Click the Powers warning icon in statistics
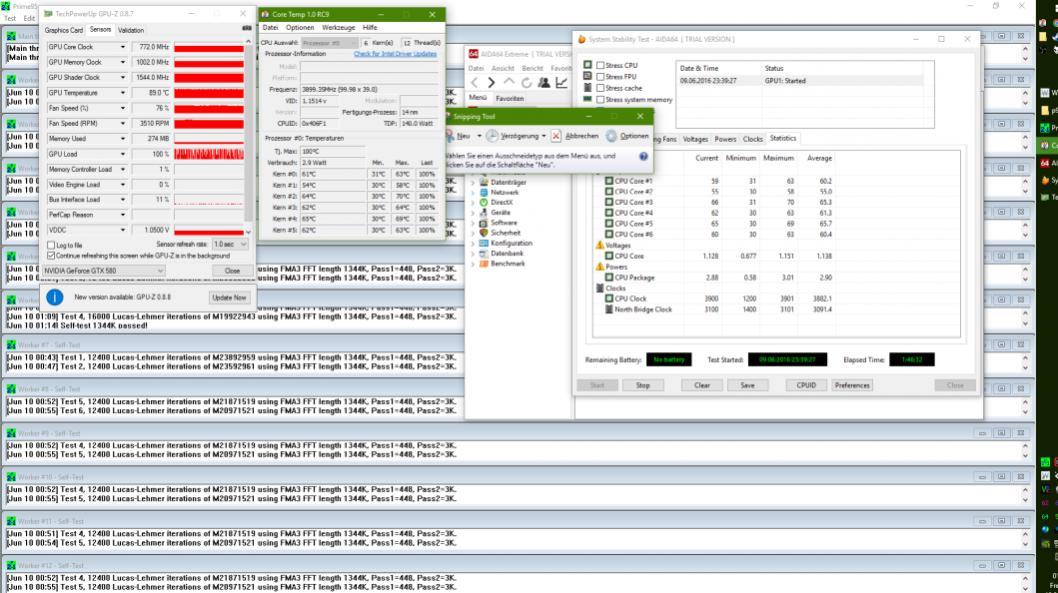The height and width of the screenshot is (593, 1058). pos(600,266)
